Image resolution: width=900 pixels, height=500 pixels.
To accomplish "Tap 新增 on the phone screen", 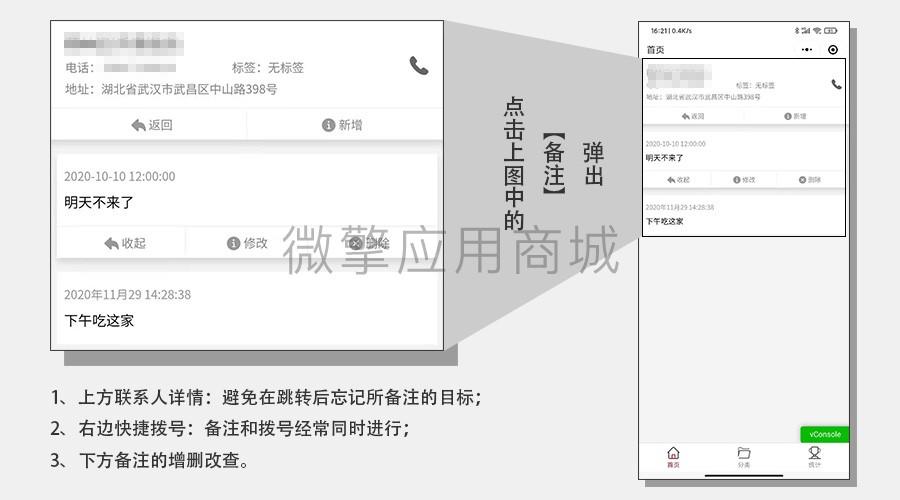I will pos(794,116).
